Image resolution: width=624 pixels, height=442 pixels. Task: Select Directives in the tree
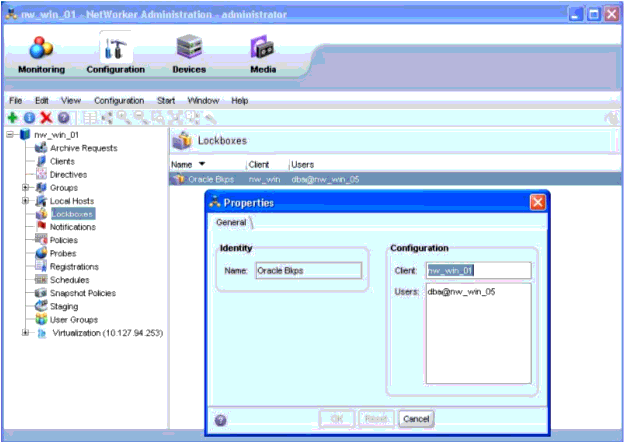click(68, 174)
